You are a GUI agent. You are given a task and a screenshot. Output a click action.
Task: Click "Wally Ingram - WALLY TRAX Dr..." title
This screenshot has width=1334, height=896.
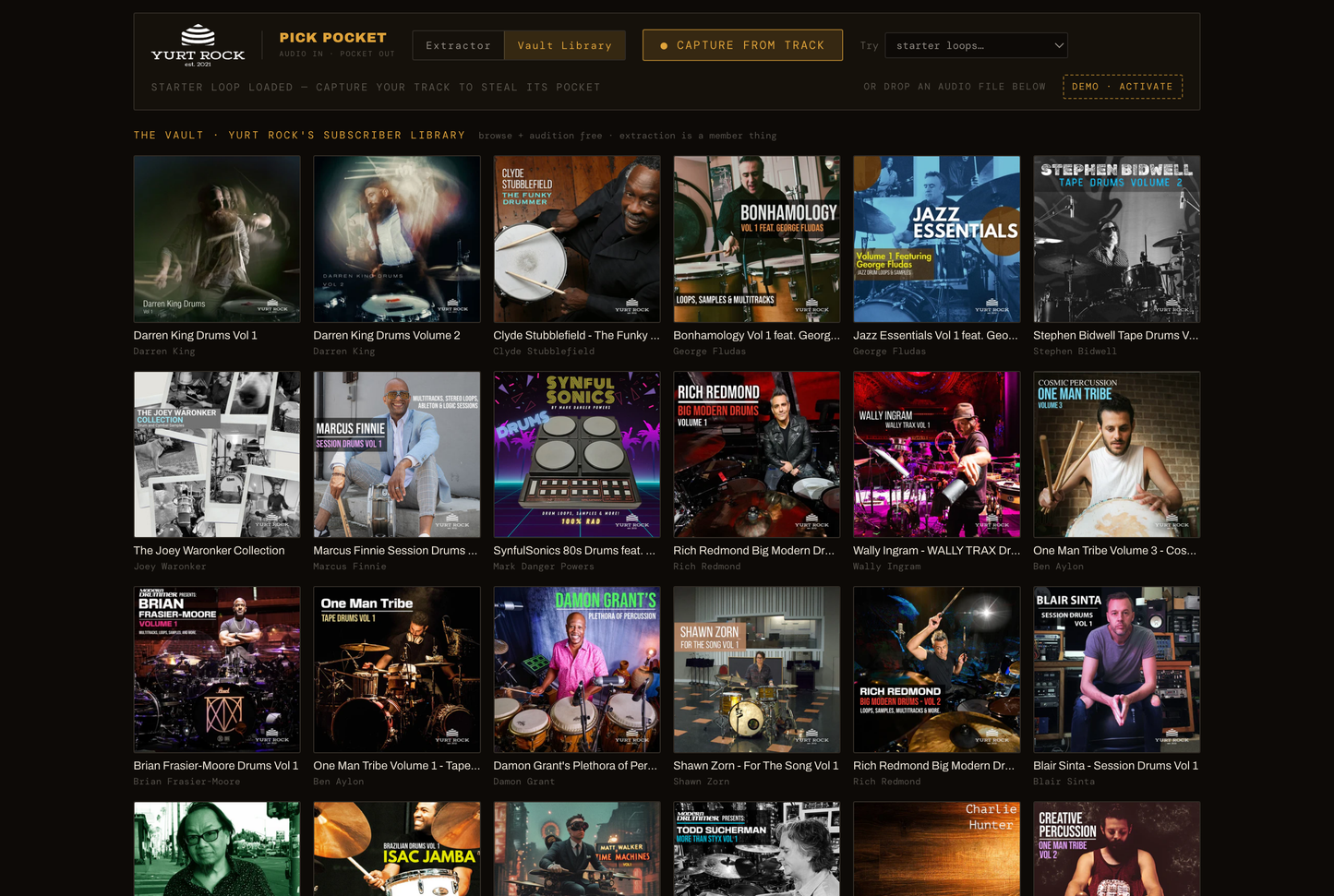(x=937, y=551)
